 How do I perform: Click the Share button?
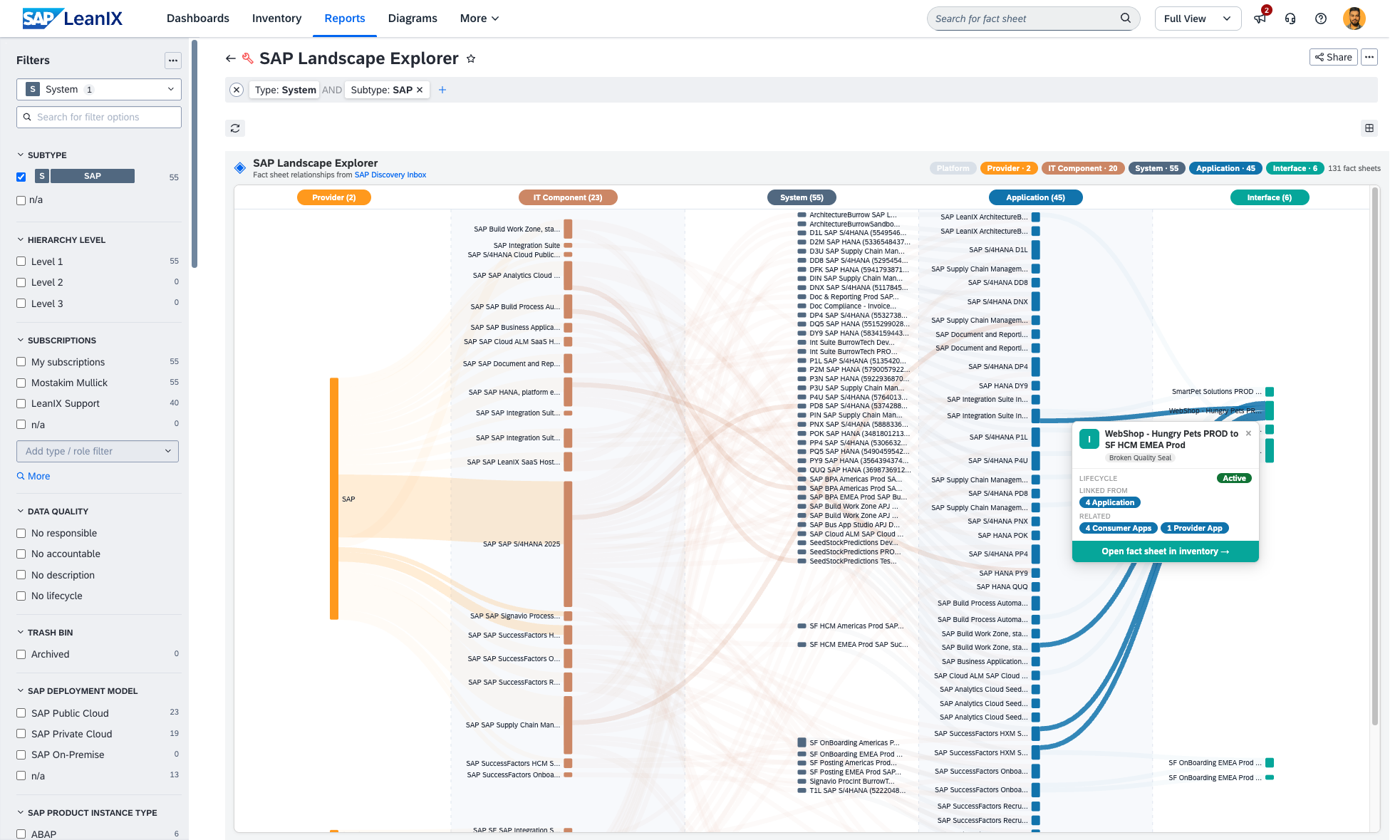click(1334, 57)
